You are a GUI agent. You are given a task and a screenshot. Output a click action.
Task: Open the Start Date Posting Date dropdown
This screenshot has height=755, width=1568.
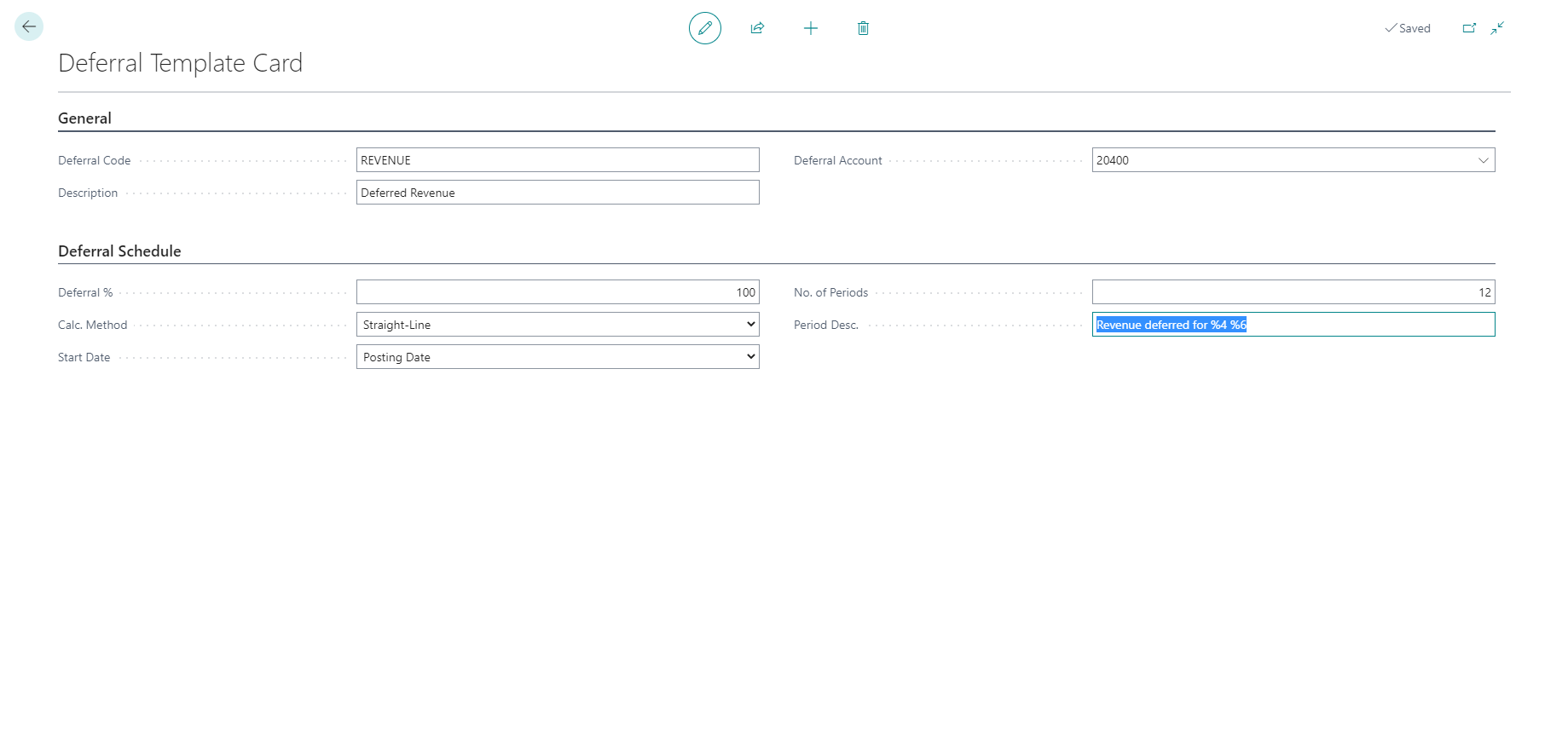tap(558, 357)
